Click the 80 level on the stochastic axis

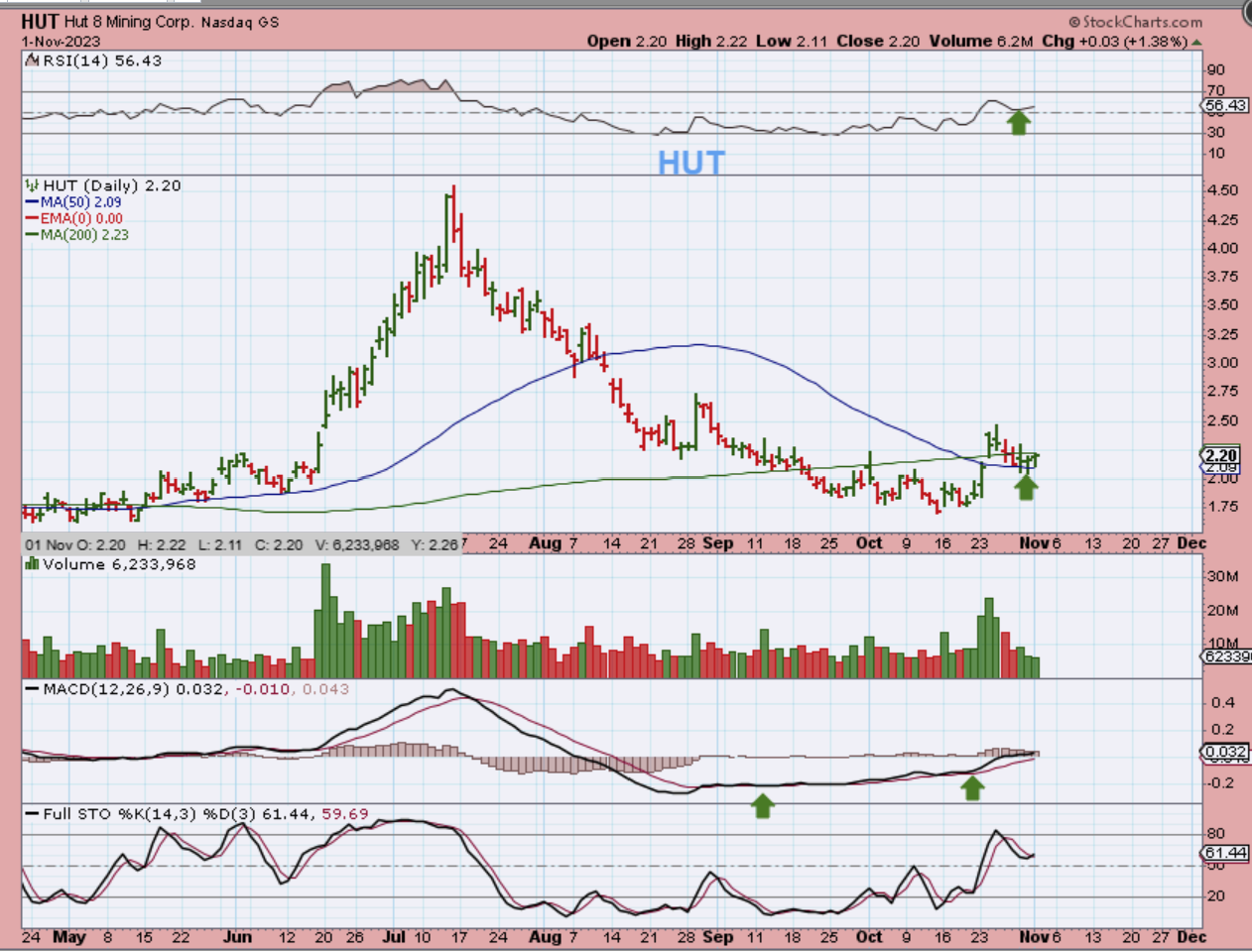pos(1216,833)
